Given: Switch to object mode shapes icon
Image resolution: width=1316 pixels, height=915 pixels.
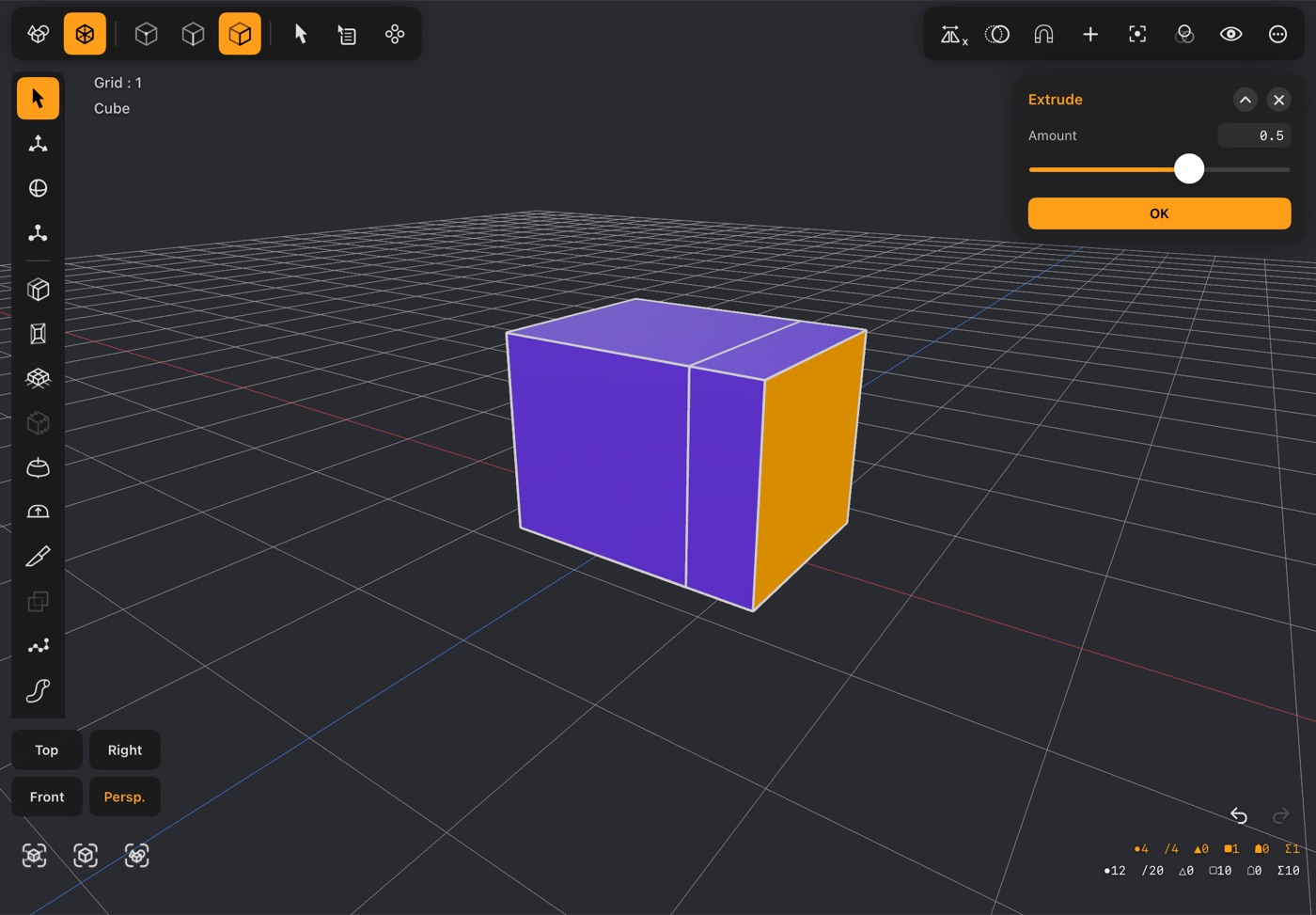Looking at the screenshot, I should coord(39,34).
